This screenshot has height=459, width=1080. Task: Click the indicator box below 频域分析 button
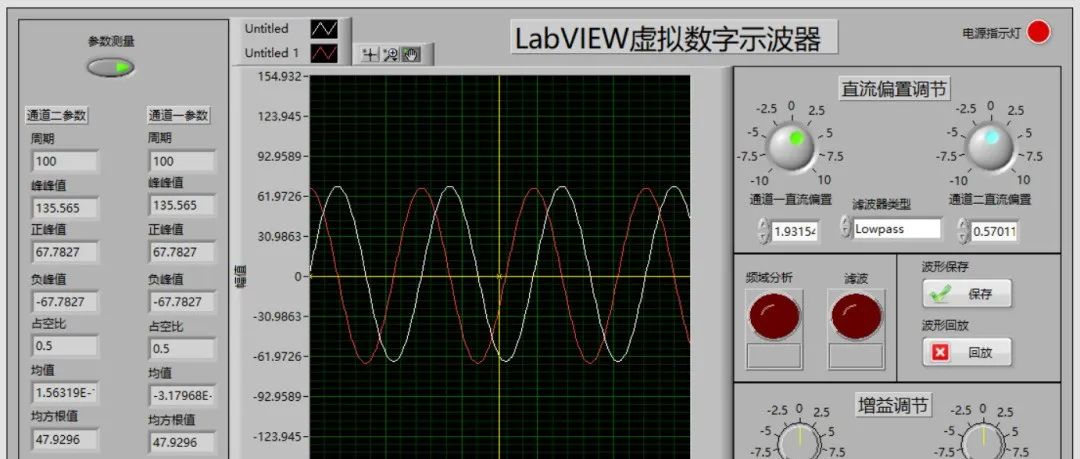tap(774, 356)
